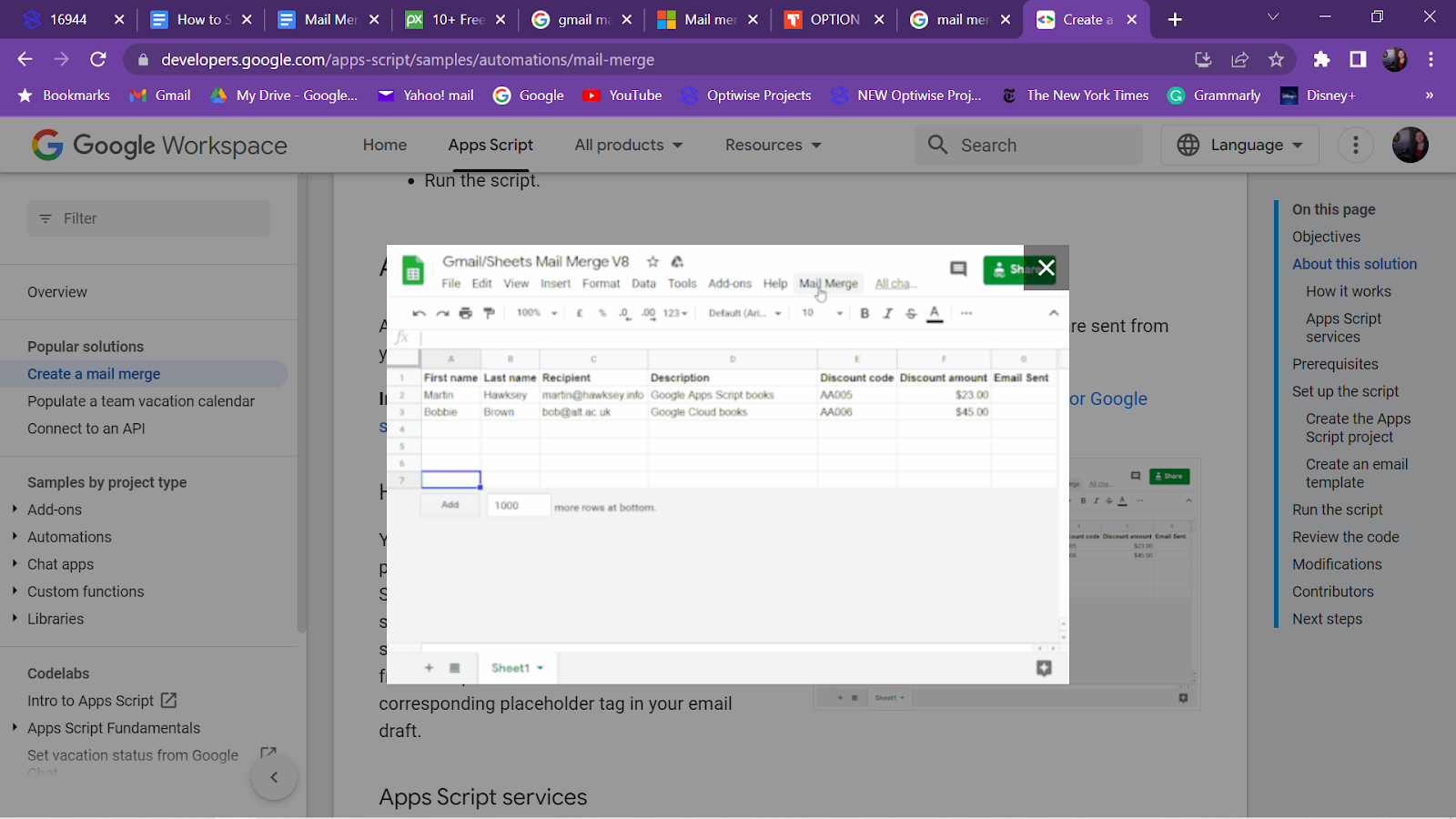Open the tab search chevron in title bar

point(1273,17)
